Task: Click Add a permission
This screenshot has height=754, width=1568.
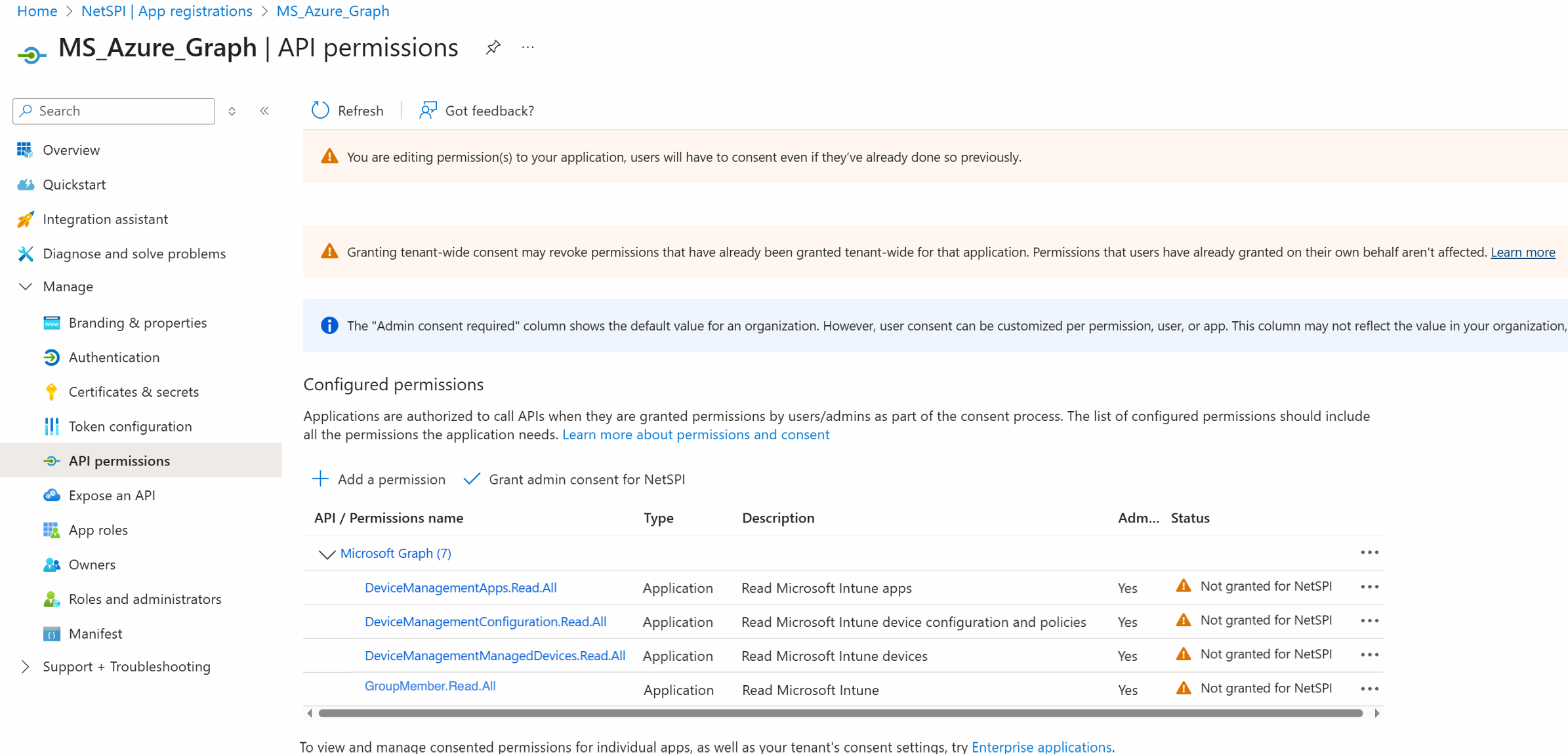Action: [x=379, y=479]
